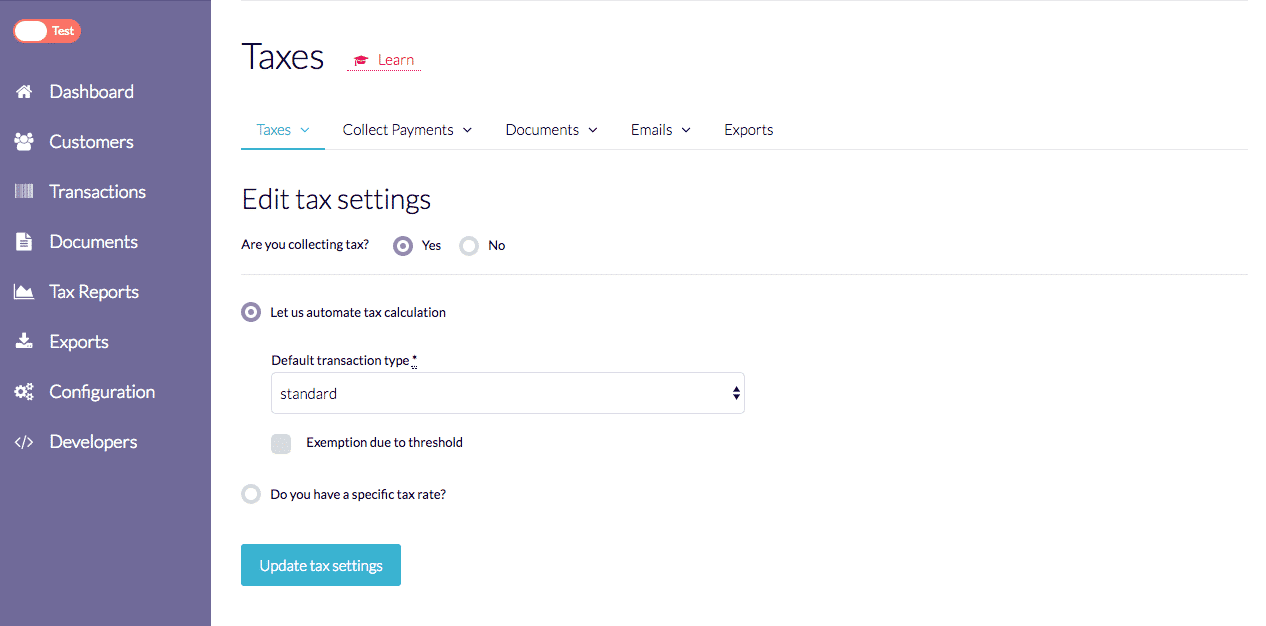Select No for collecting tax
The image size is (1266, 626).
[x=469, y=246]
